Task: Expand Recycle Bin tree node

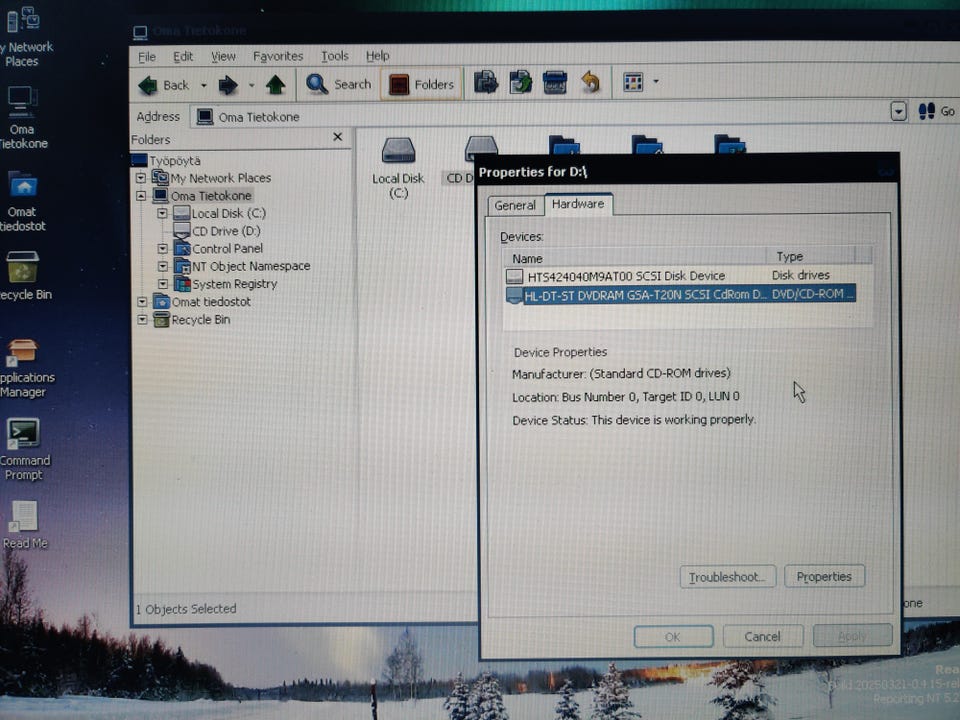Action: [x=142, y=320]
